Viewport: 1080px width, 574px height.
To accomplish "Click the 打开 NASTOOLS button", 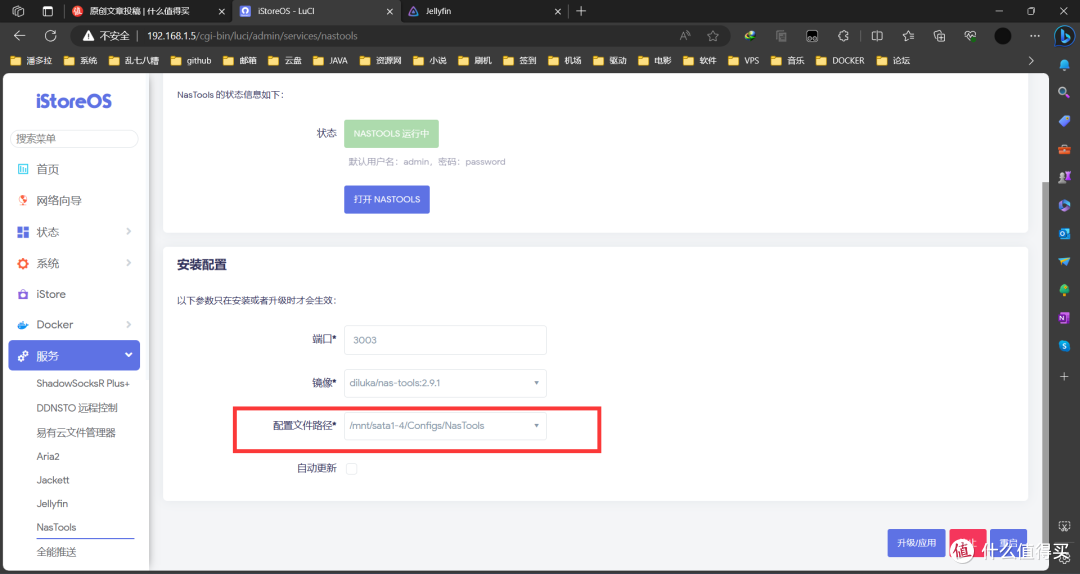I will [387, 199].
